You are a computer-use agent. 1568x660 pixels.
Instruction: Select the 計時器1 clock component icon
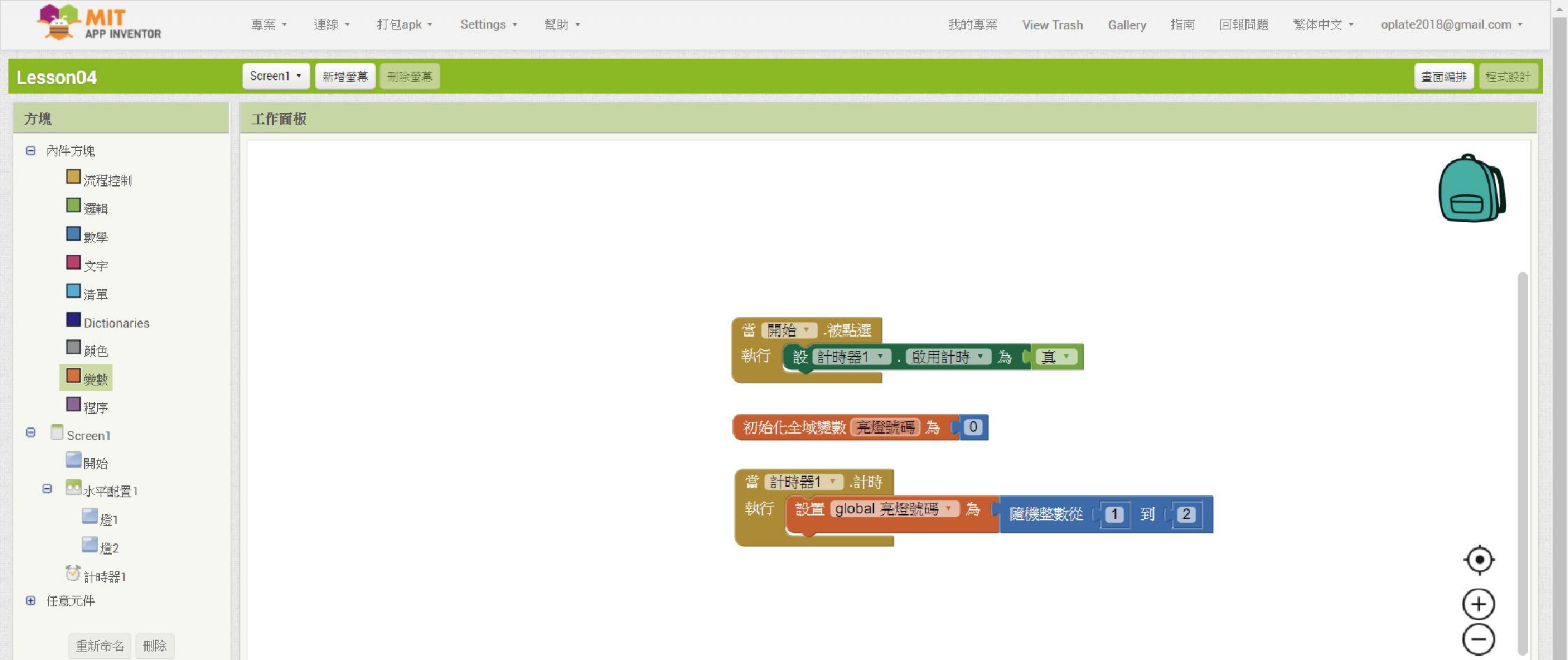[73, 574]
